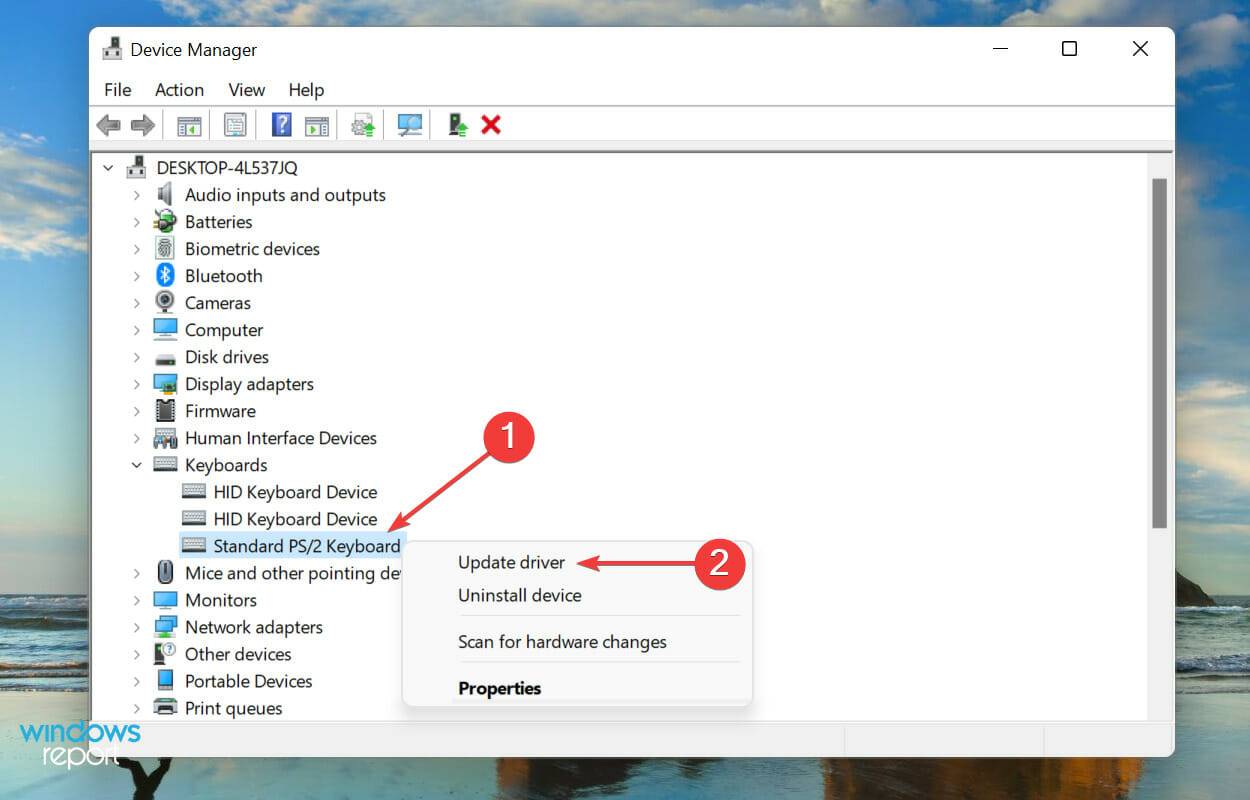
Task: Click the Scan for hardware changes toolbar icon
Action: pos(409,124)
